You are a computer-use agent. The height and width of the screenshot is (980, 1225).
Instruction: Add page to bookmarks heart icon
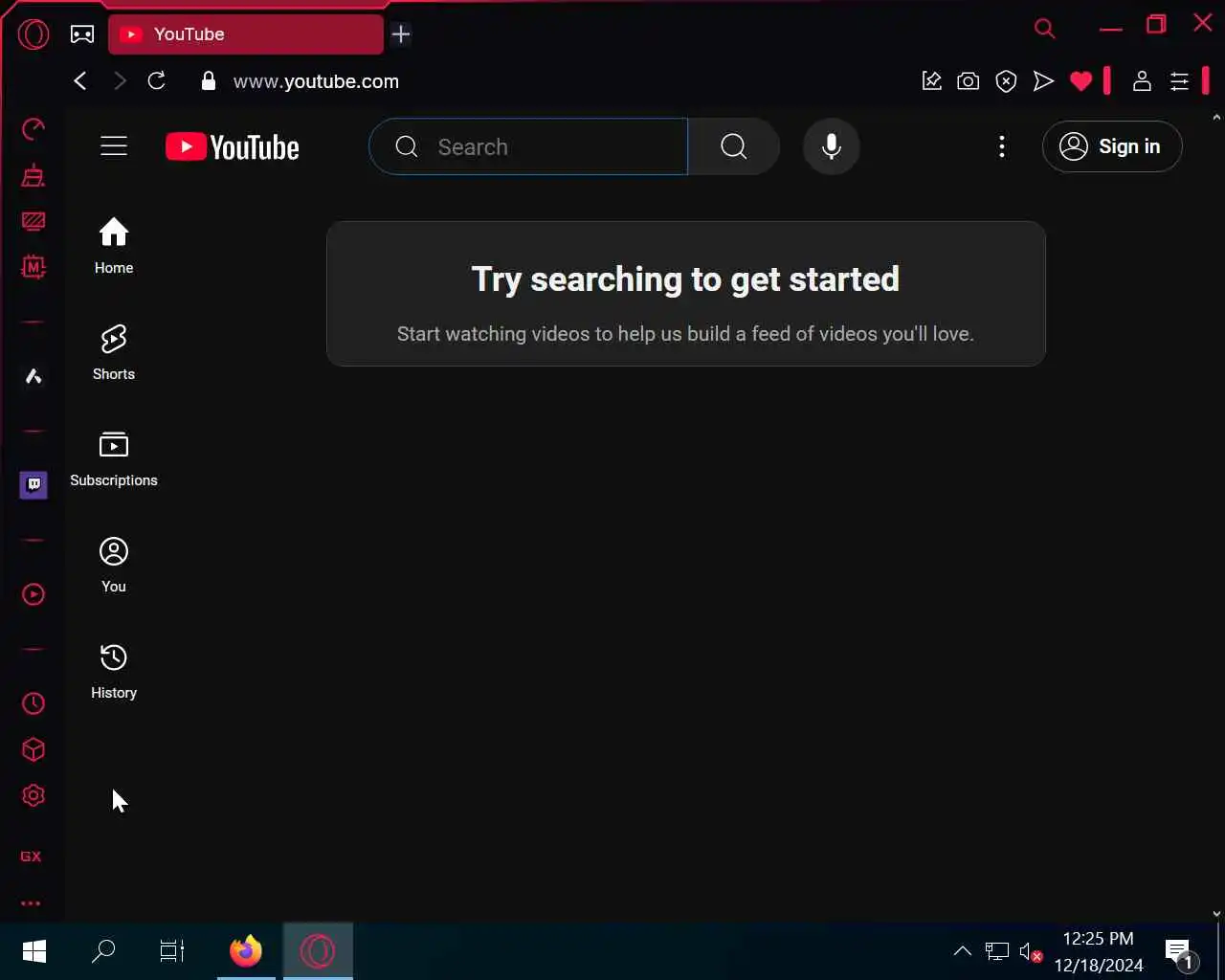point(1081,81)
